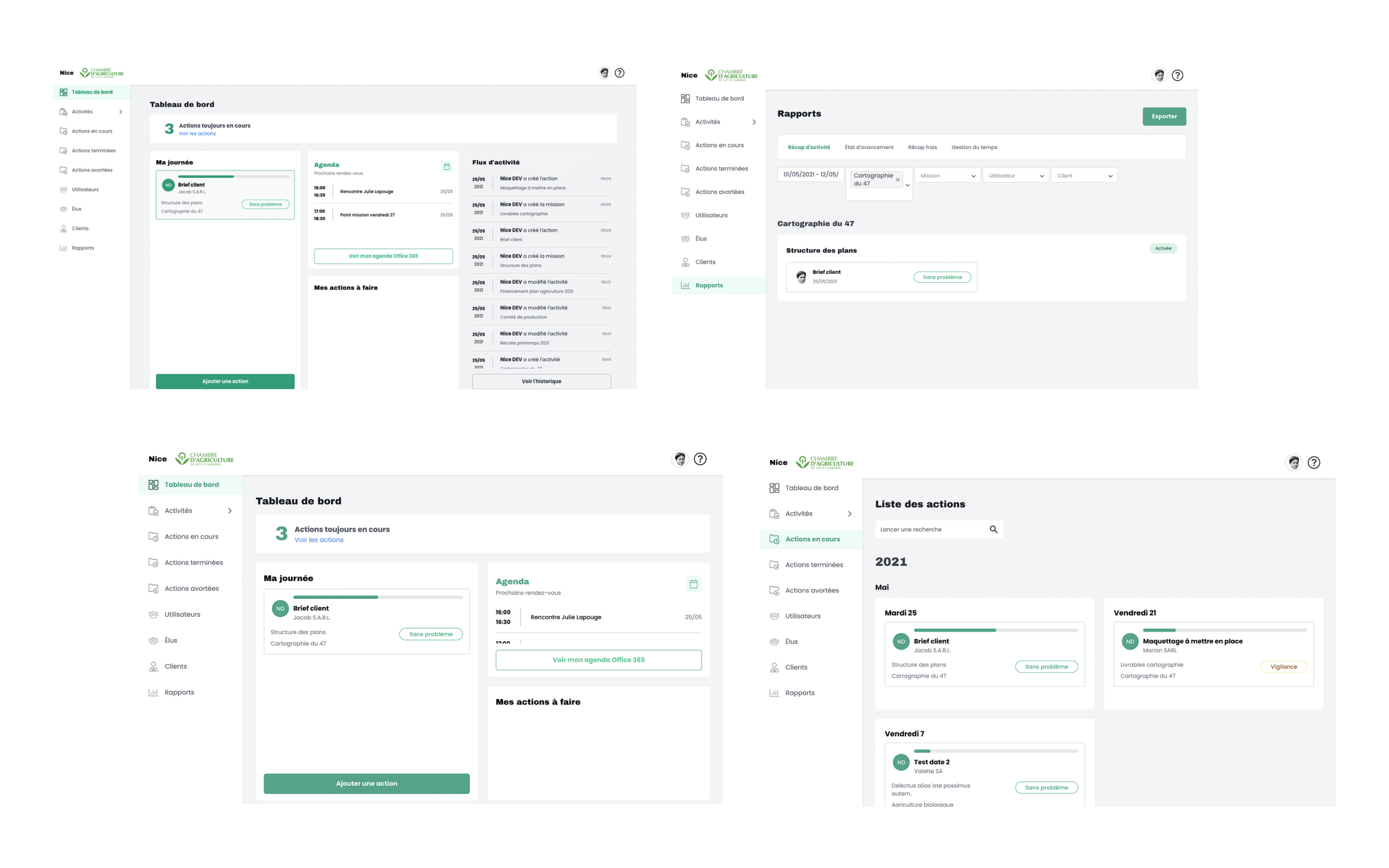Click help icon in Liste des actions mockup

pyautogui.click(x=1314, y=462)
